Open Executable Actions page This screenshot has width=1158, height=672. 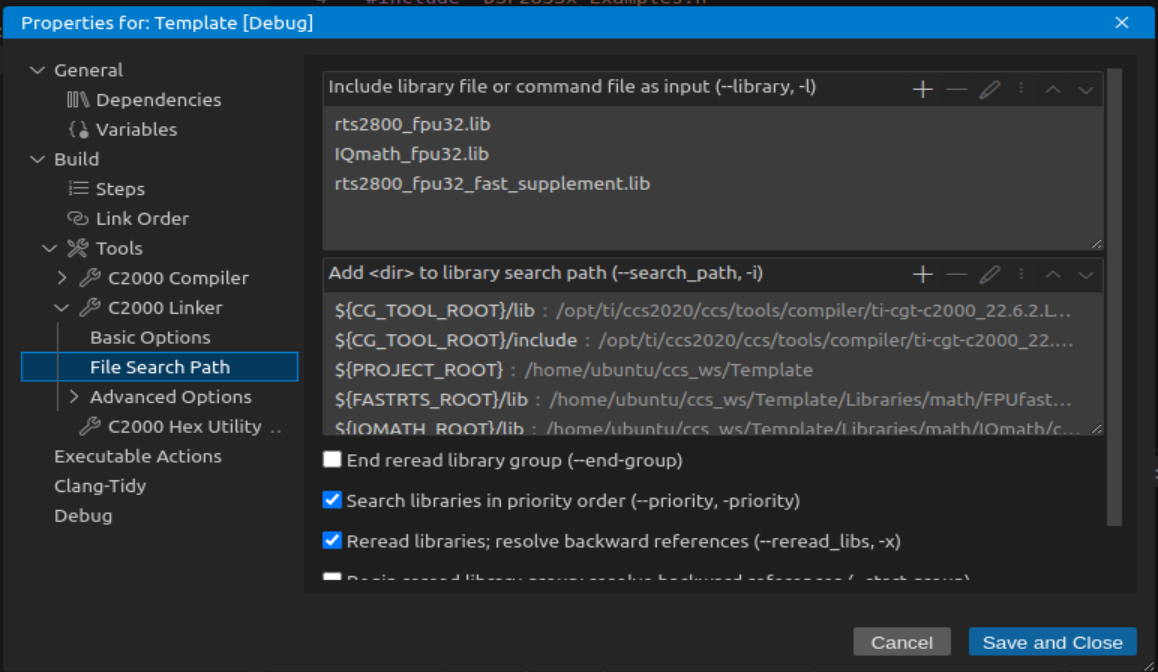[137, 456]
